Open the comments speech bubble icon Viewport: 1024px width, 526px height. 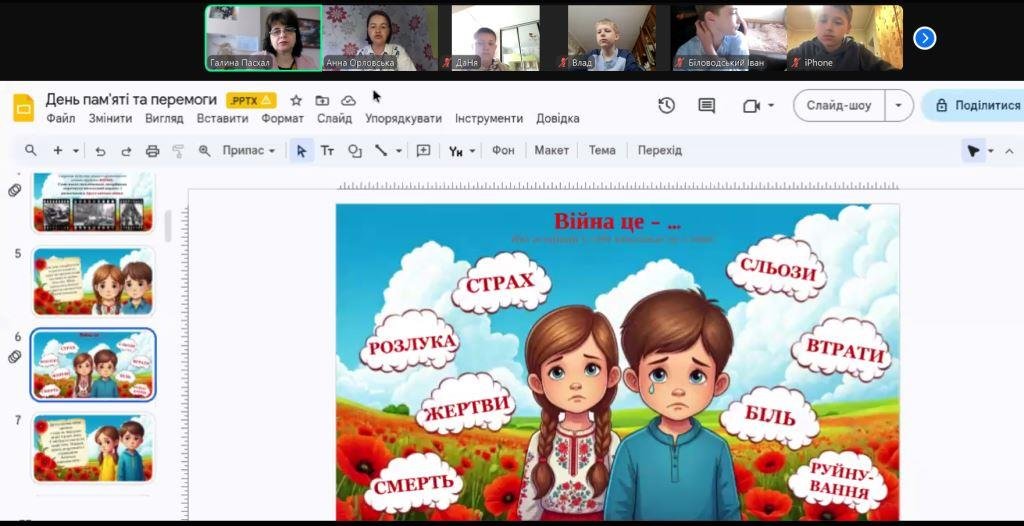(x=707, y=105)
